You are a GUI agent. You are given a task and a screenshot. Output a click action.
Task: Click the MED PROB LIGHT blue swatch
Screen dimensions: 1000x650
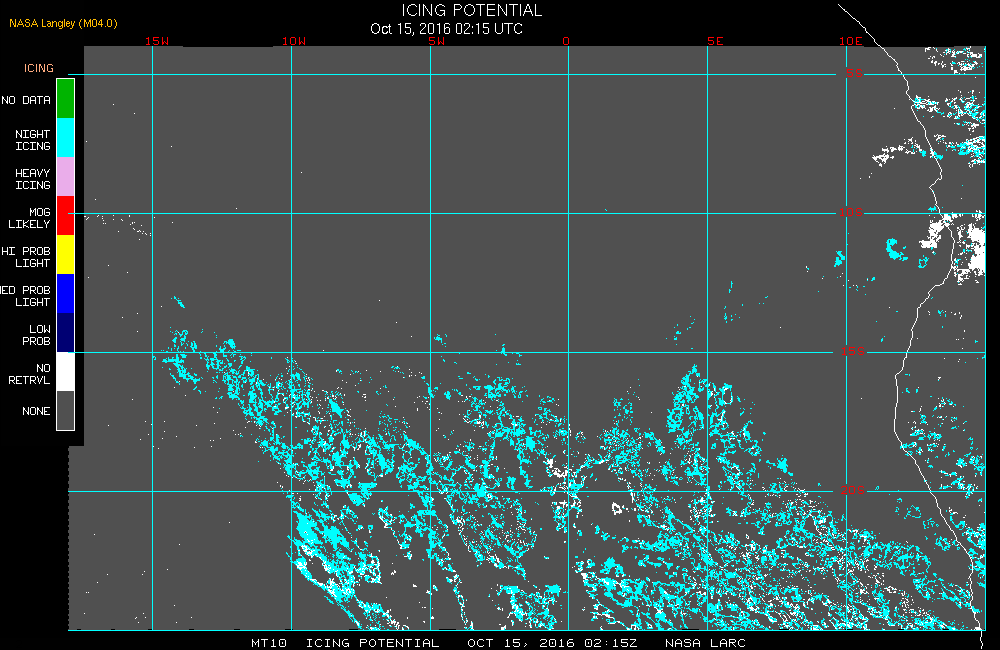click(66, 293)
